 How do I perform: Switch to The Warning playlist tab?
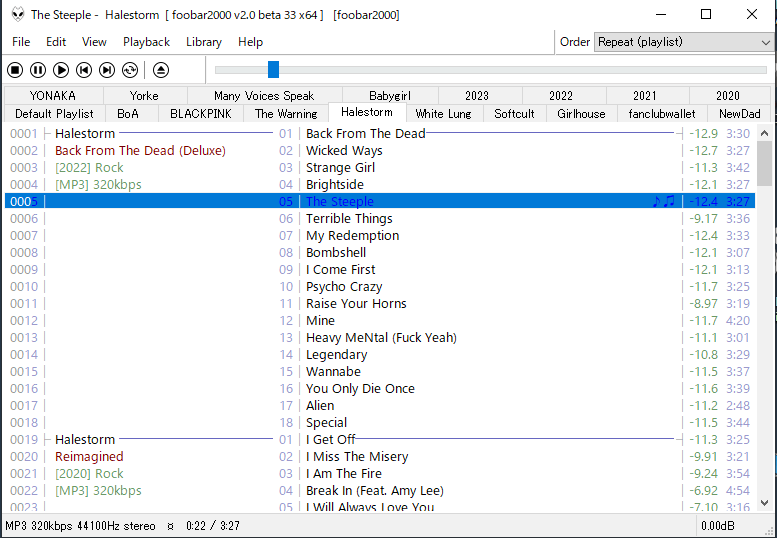tap(286, 114)
